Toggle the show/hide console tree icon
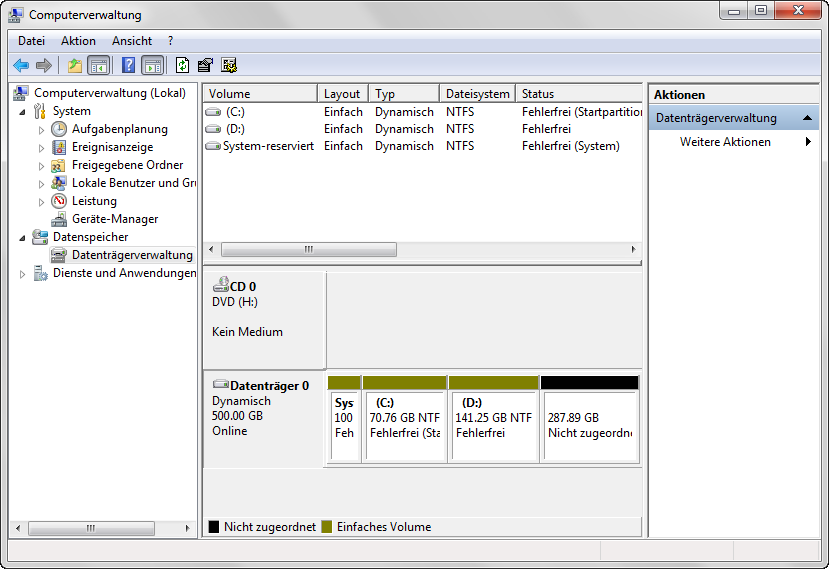829x569 pixels. coord(99,66)
